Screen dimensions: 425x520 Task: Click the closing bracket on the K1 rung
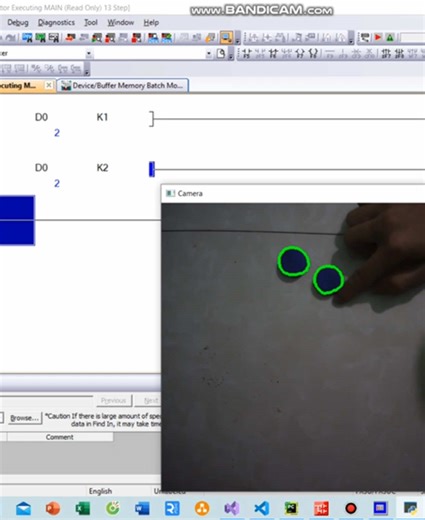pos(152,119)
